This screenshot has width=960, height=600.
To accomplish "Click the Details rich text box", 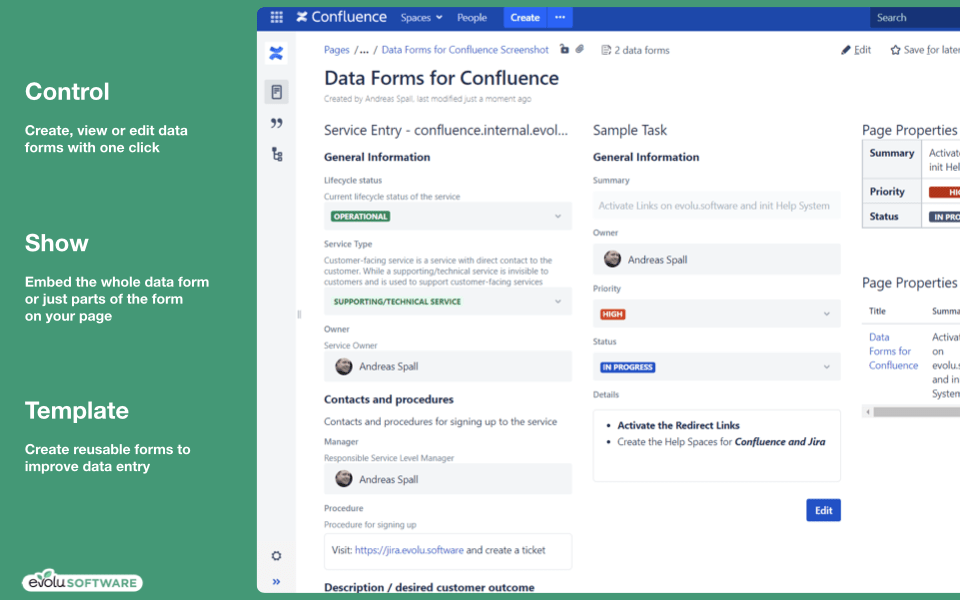I will (x=716, y=446).
